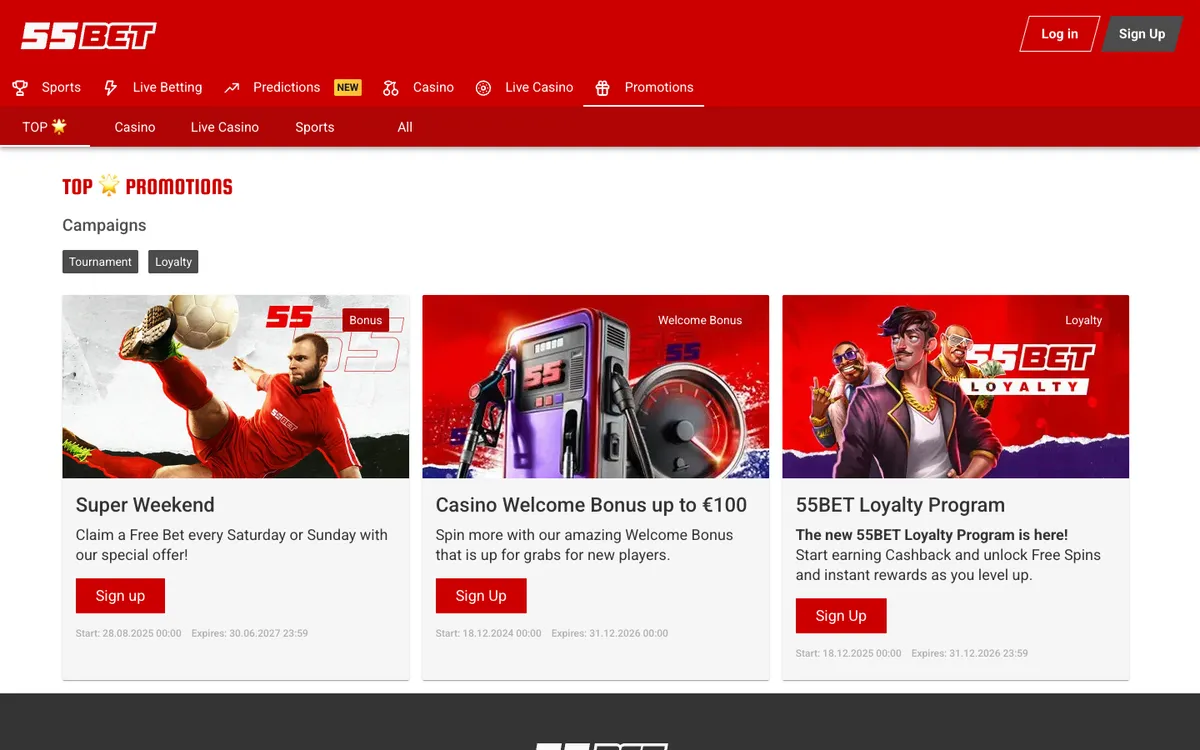Select the Live Casino promotions sub-tab
This screenshot has width=1200, height=750.
click(225, 127)
